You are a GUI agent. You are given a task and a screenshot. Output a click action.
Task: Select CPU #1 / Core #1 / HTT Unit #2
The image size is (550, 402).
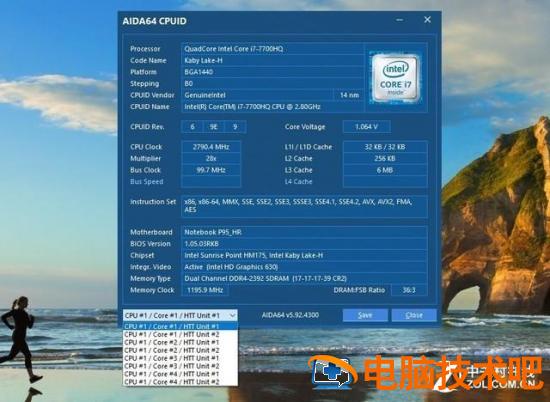point(180,334)
